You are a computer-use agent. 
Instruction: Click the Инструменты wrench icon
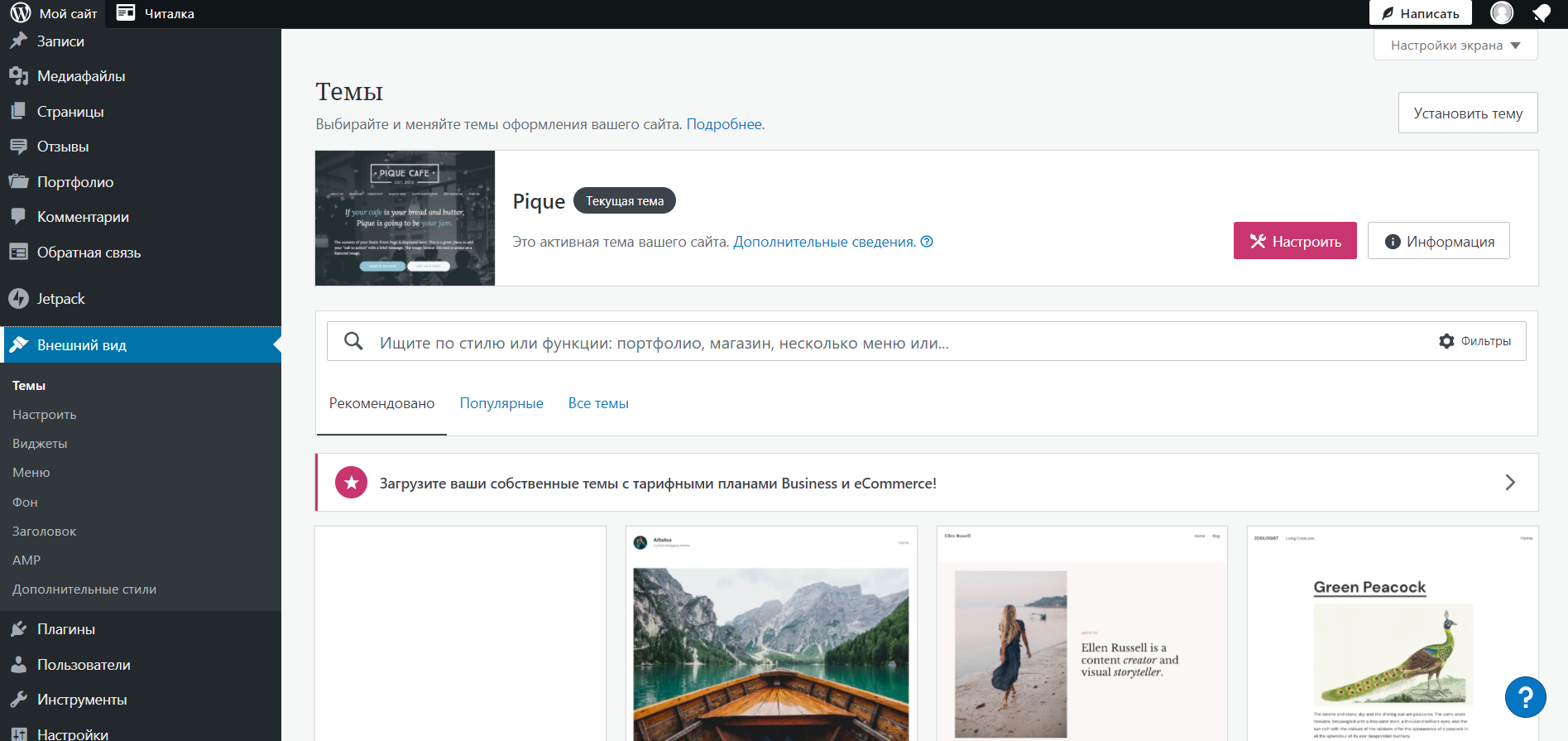[18, 700]
